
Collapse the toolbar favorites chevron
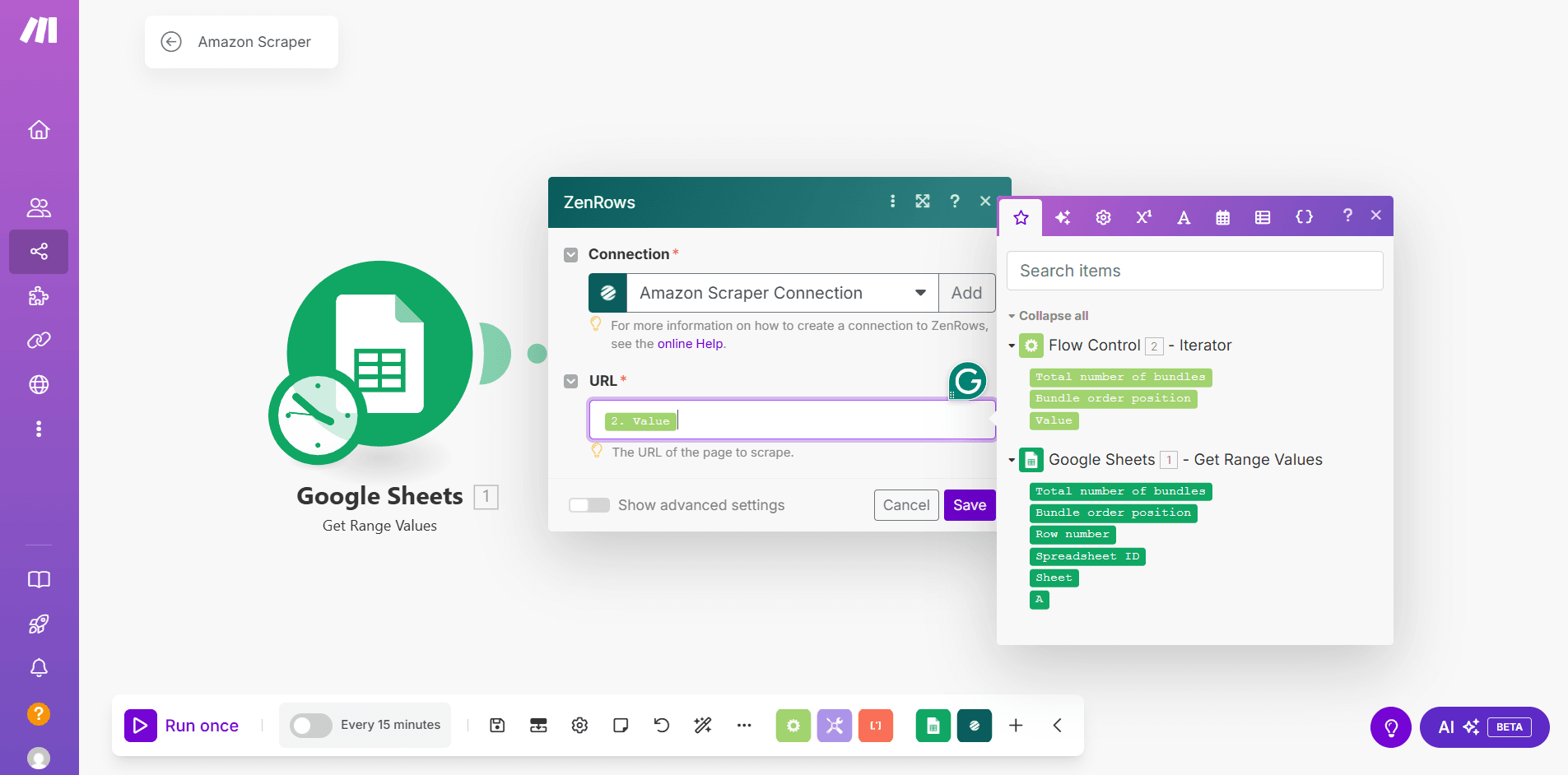[1057, 725]
